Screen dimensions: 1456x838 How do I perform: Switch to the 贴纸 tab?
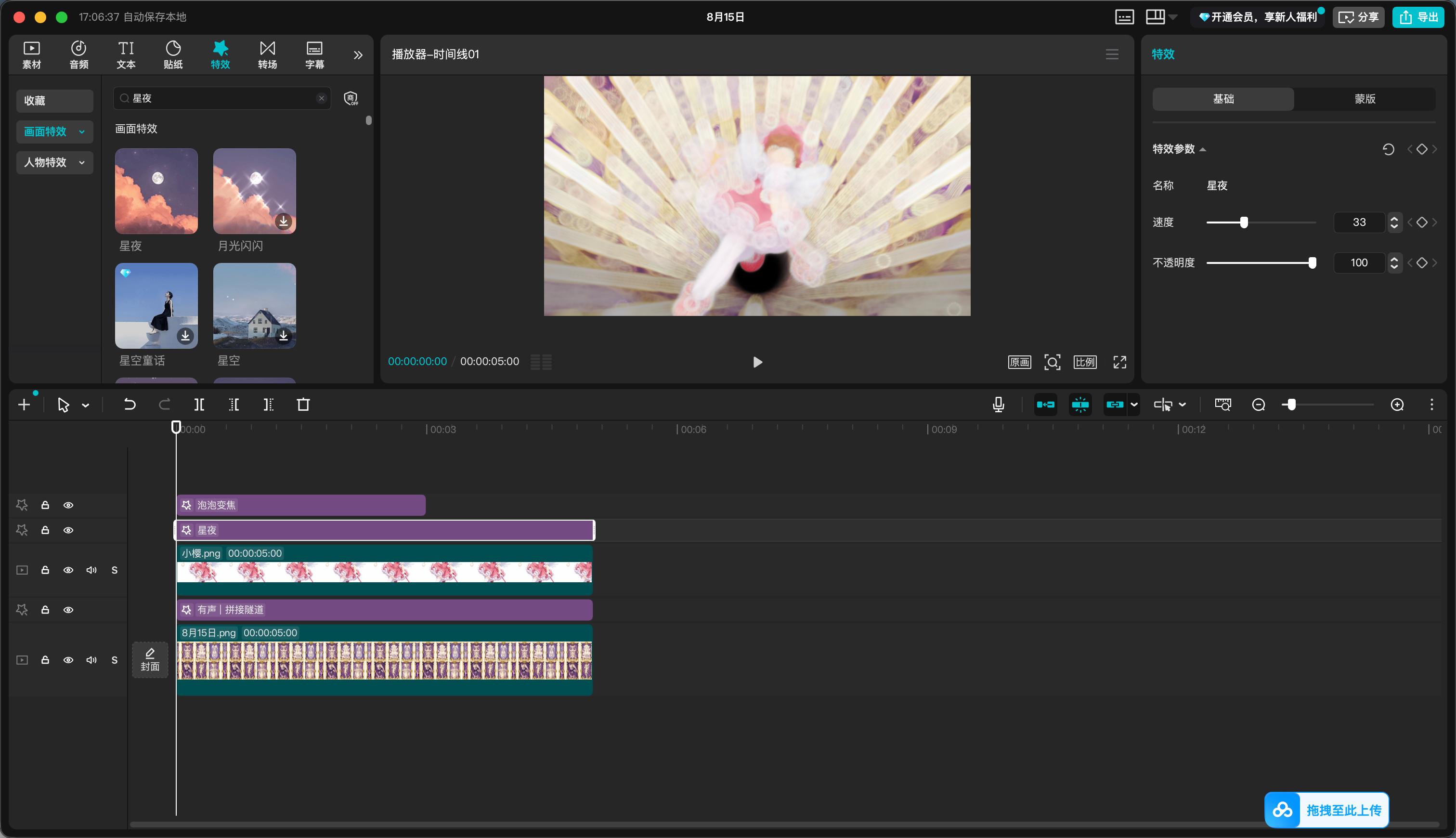(x=173, y=55)
